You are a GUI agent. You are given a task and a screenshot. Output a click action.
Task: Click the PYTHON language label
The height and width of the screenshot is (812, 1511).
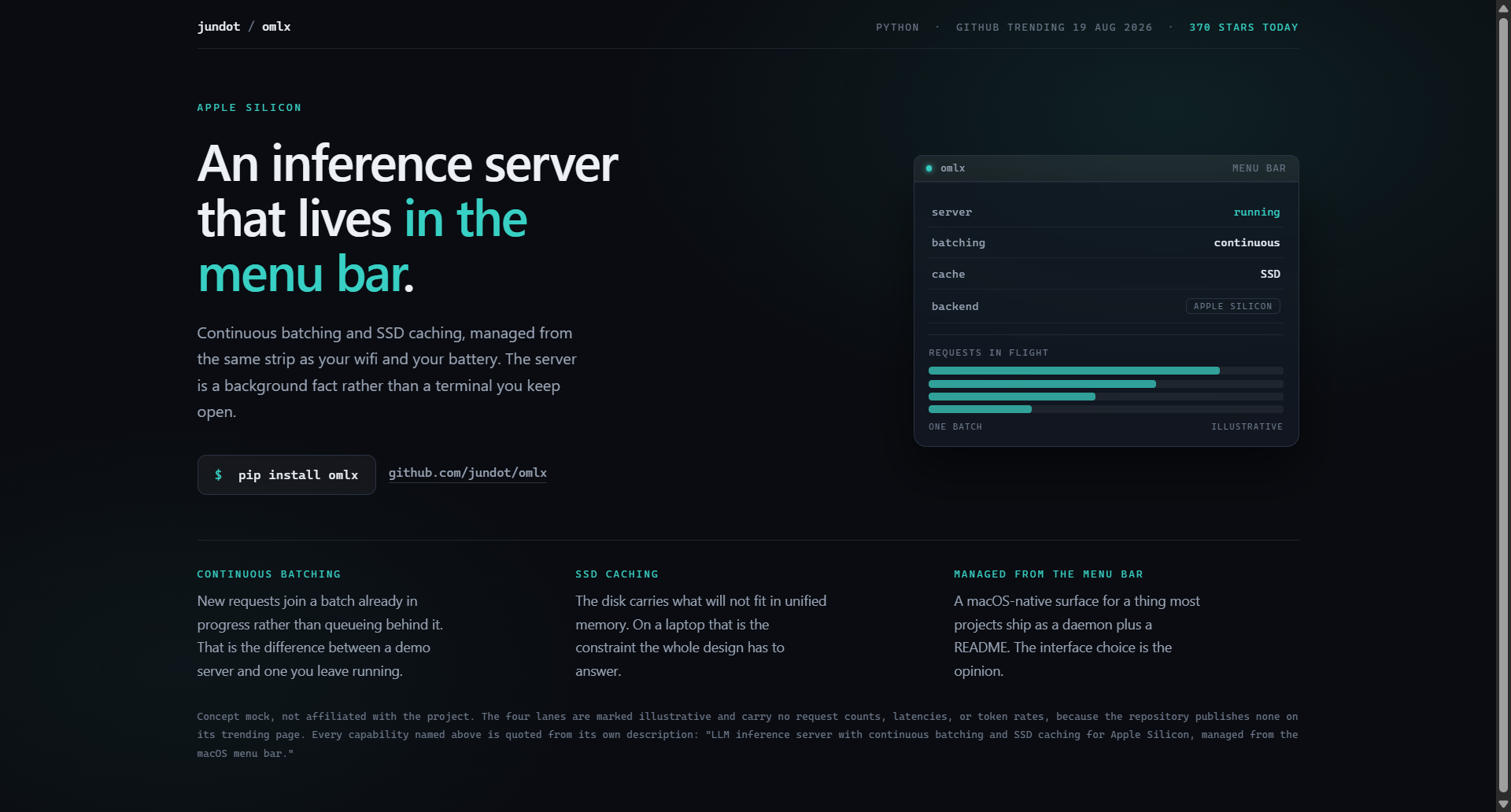click(897, 28)
